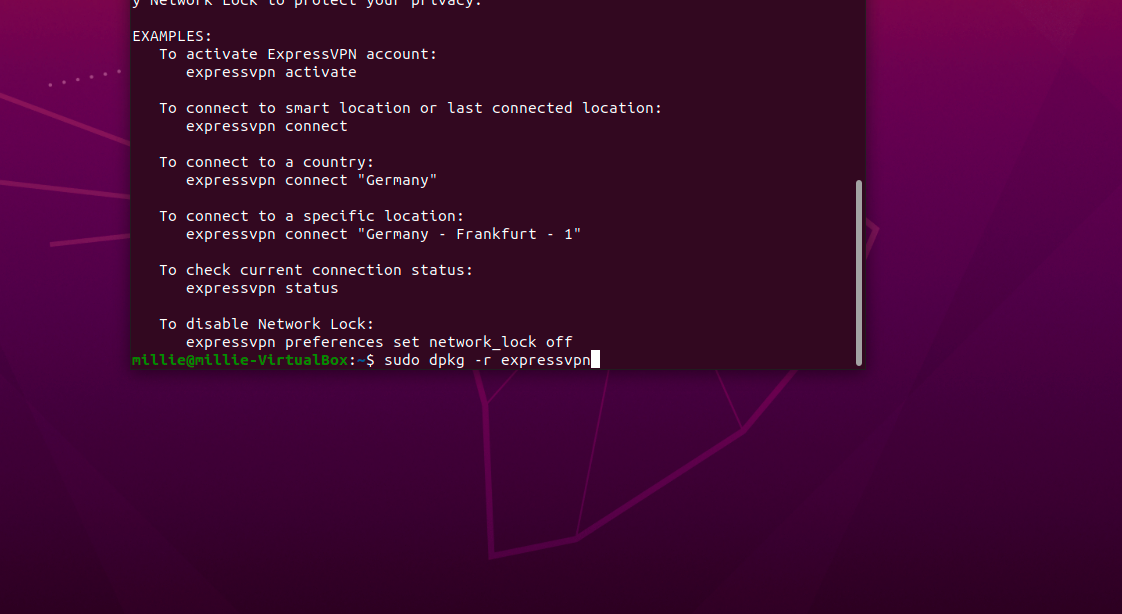
Task: Click the "To disable Network Lock:" line
Action: (x=266, y=324)
